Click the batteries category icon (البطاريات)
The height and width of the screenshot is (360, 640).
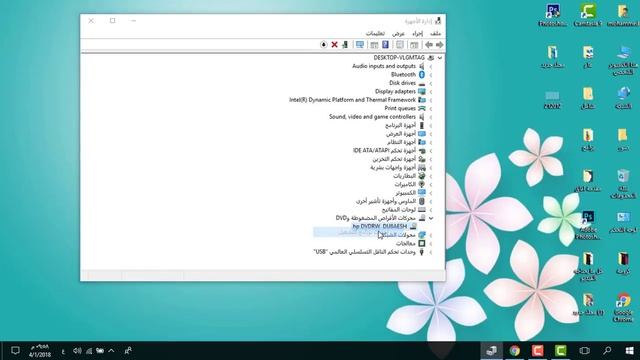pos(422,176)
